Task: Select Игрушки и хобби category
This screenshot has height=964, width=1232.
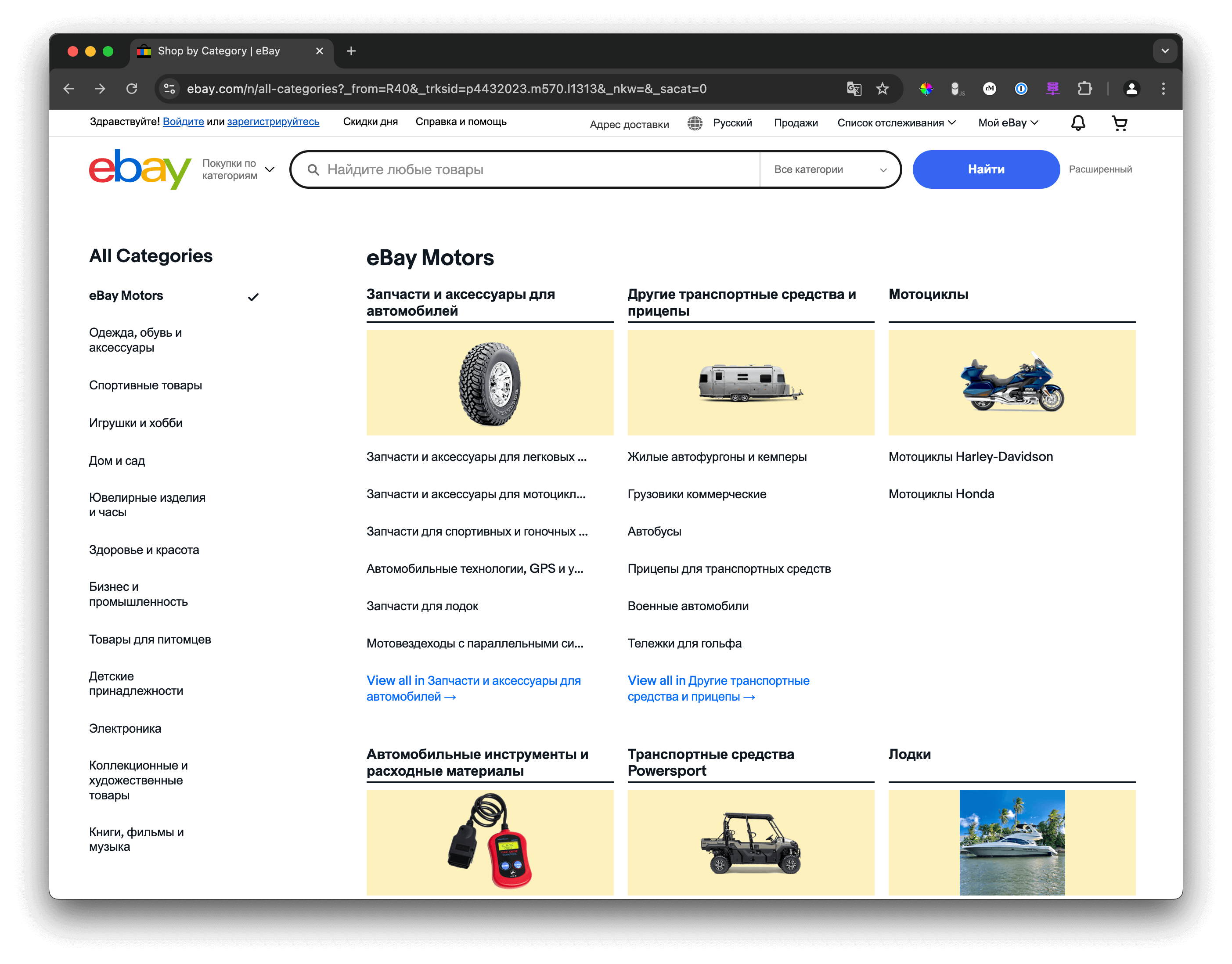Action: point(135,423)
